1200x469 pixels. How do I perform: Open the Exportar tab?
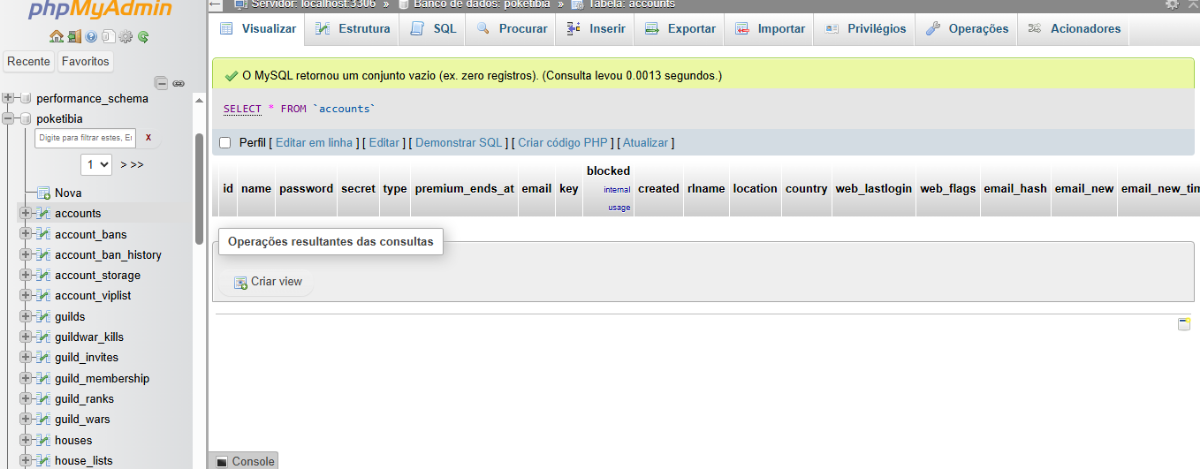tap(679, 29)
